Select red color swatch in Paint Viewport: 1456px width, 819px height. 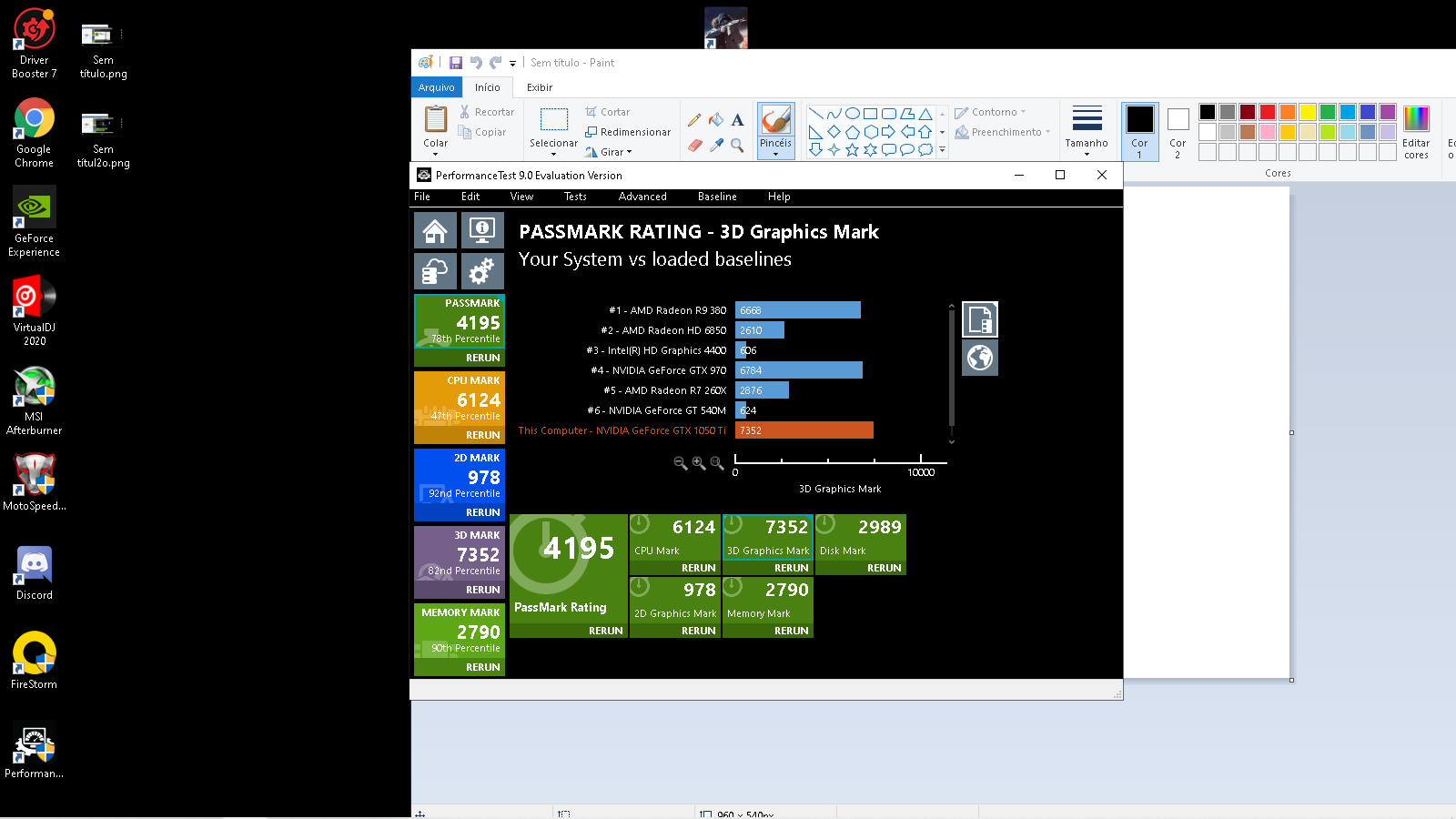(x=1268, y=112)
